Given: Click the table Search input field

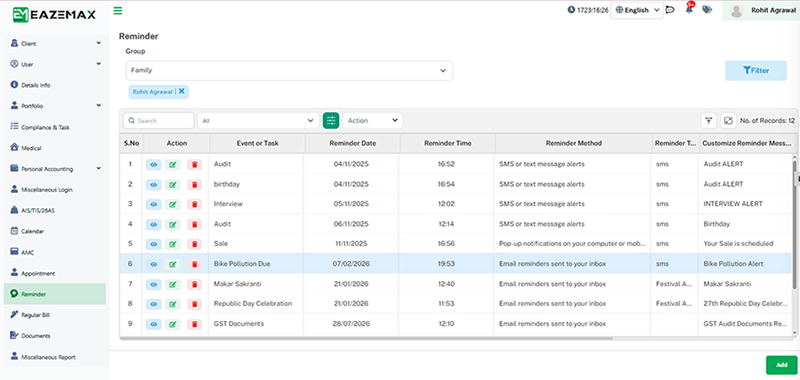Looking at the screenshot, I should (159, 121).
